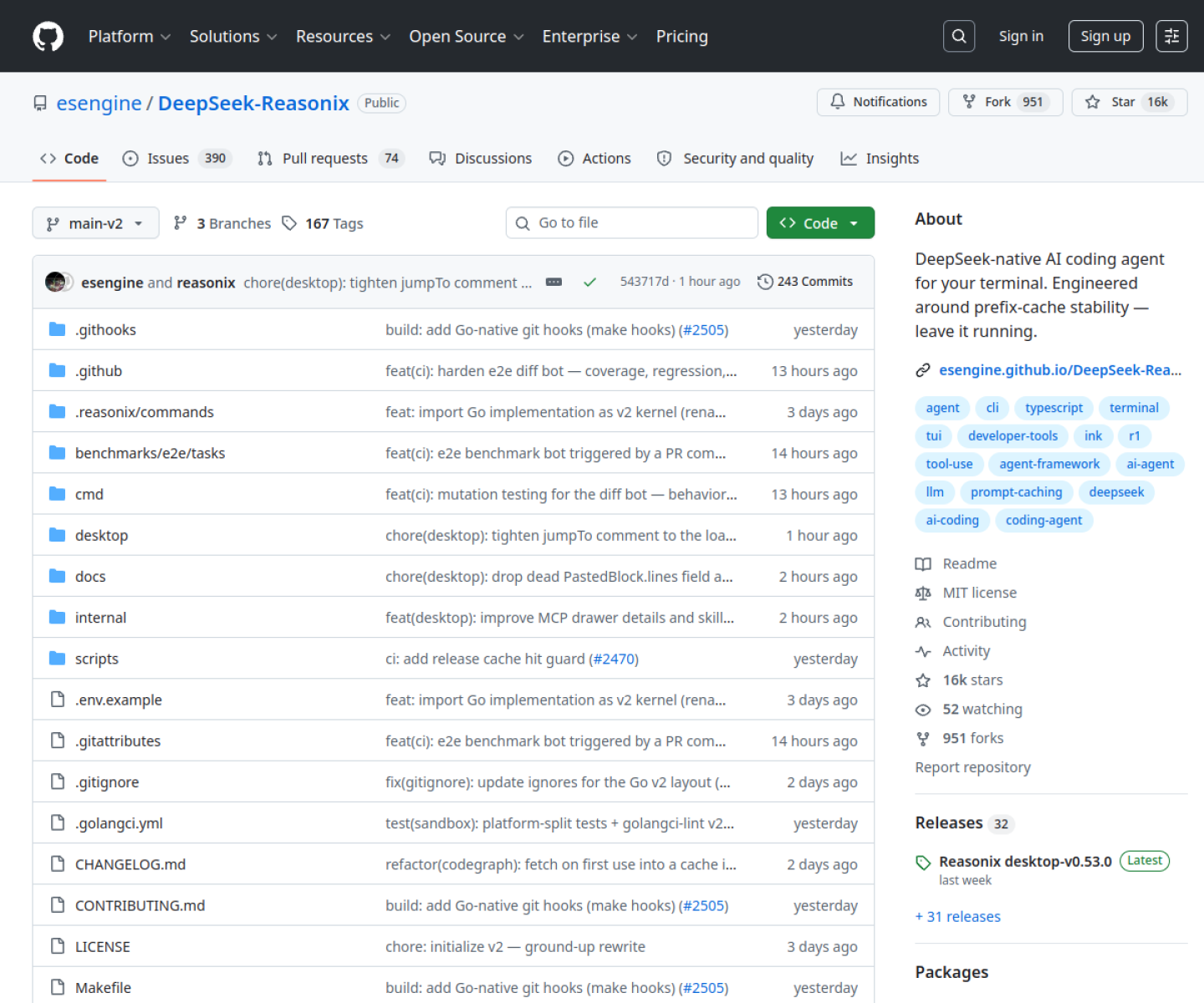Click the Fork icon button

click(969, 102)
